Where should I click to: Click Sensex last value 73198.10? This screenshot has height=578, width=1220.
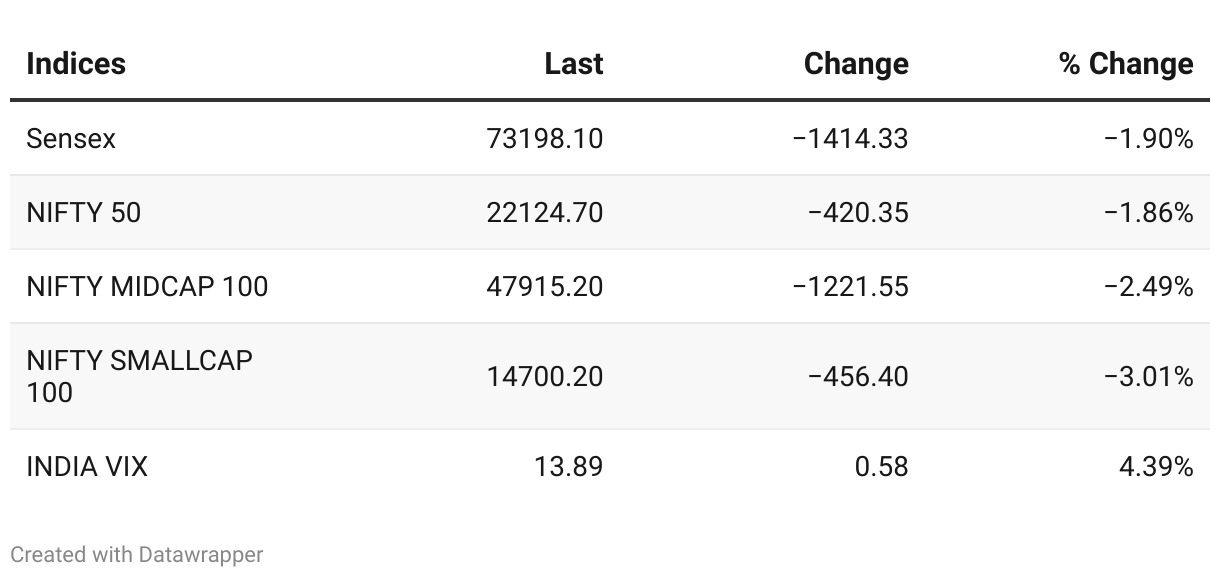545,138
